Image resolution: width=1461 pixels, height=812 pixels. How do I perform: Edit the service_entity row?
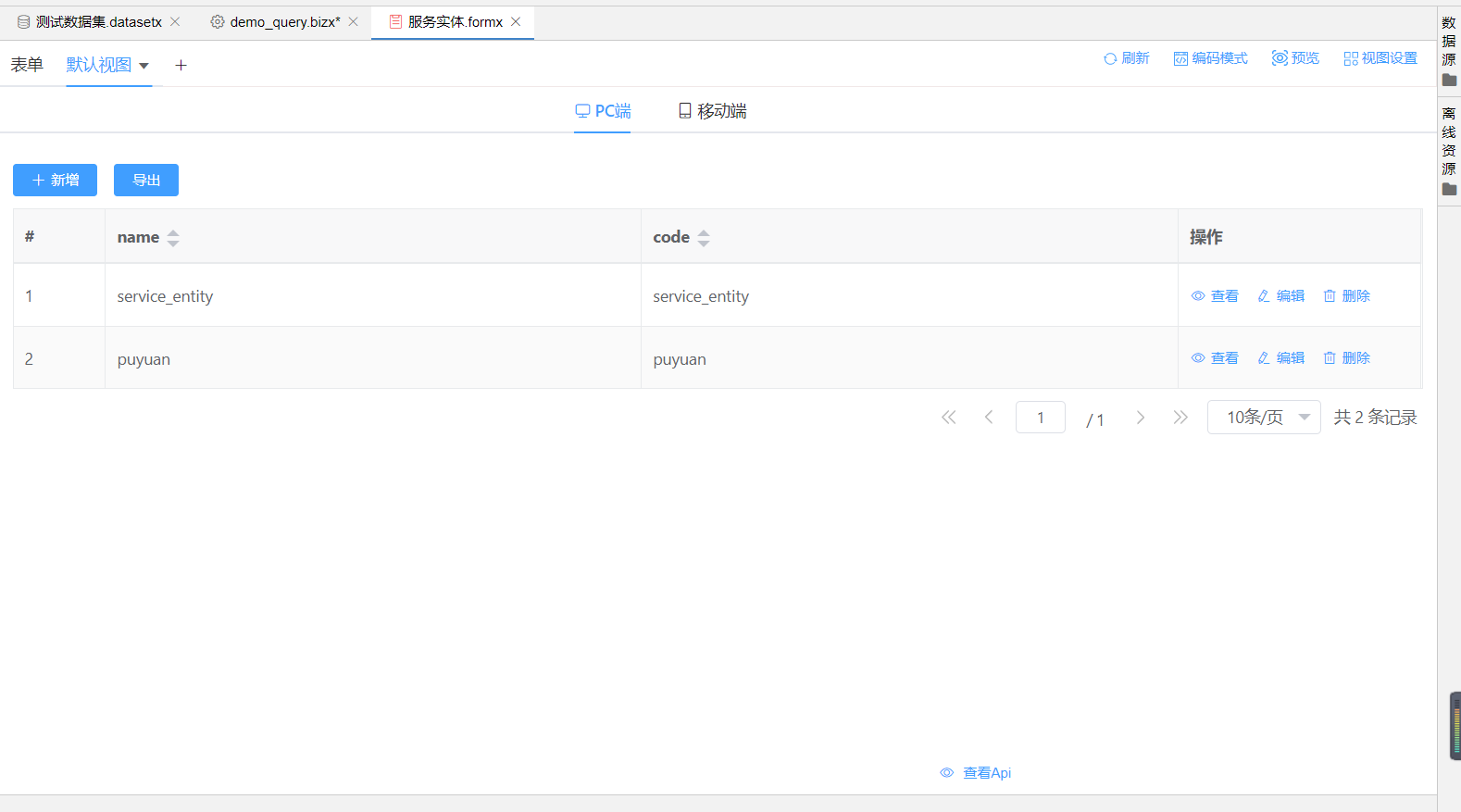pyautogui.click(x=1280, y=296)
